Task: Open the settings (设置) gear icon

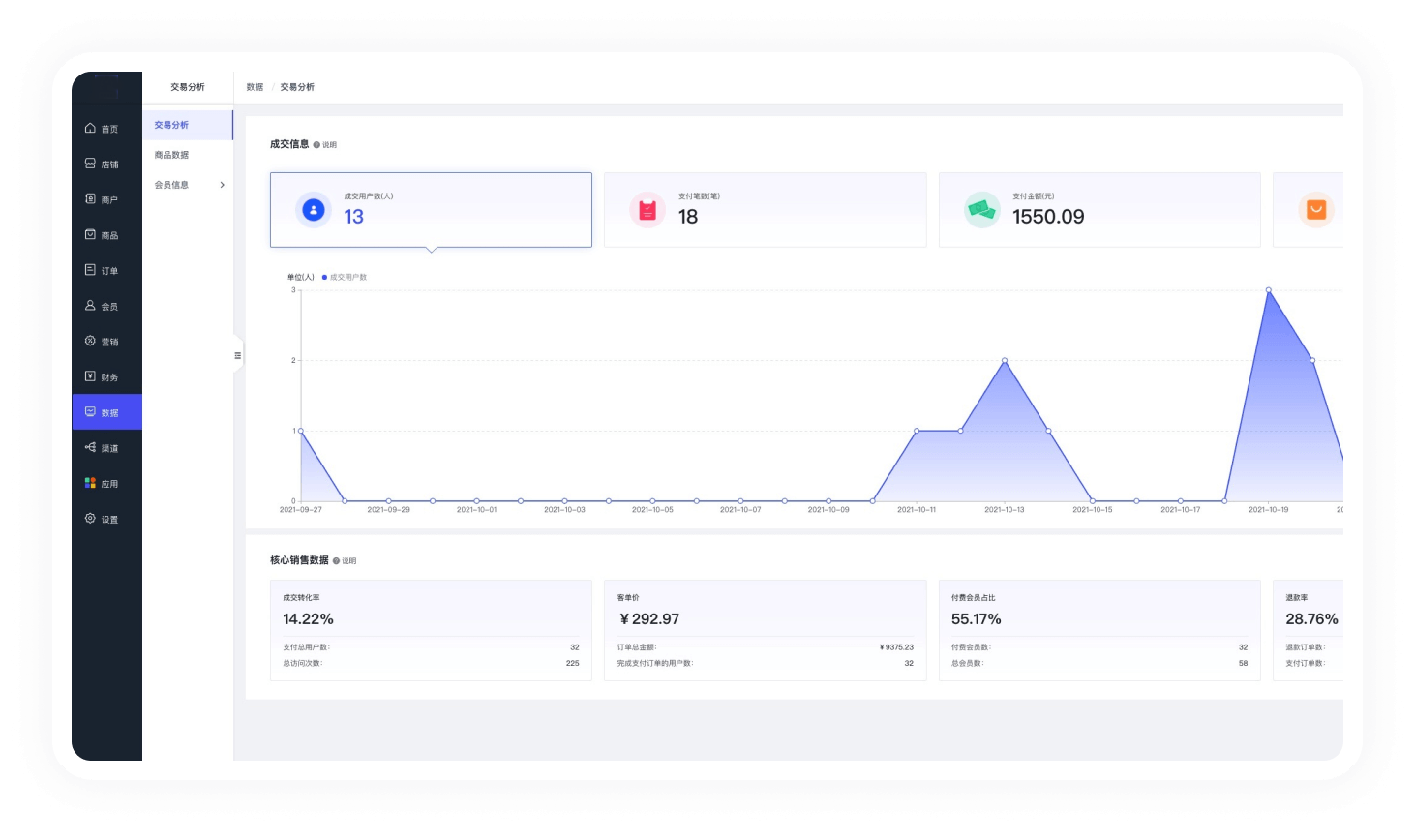Action: point(90,519)
